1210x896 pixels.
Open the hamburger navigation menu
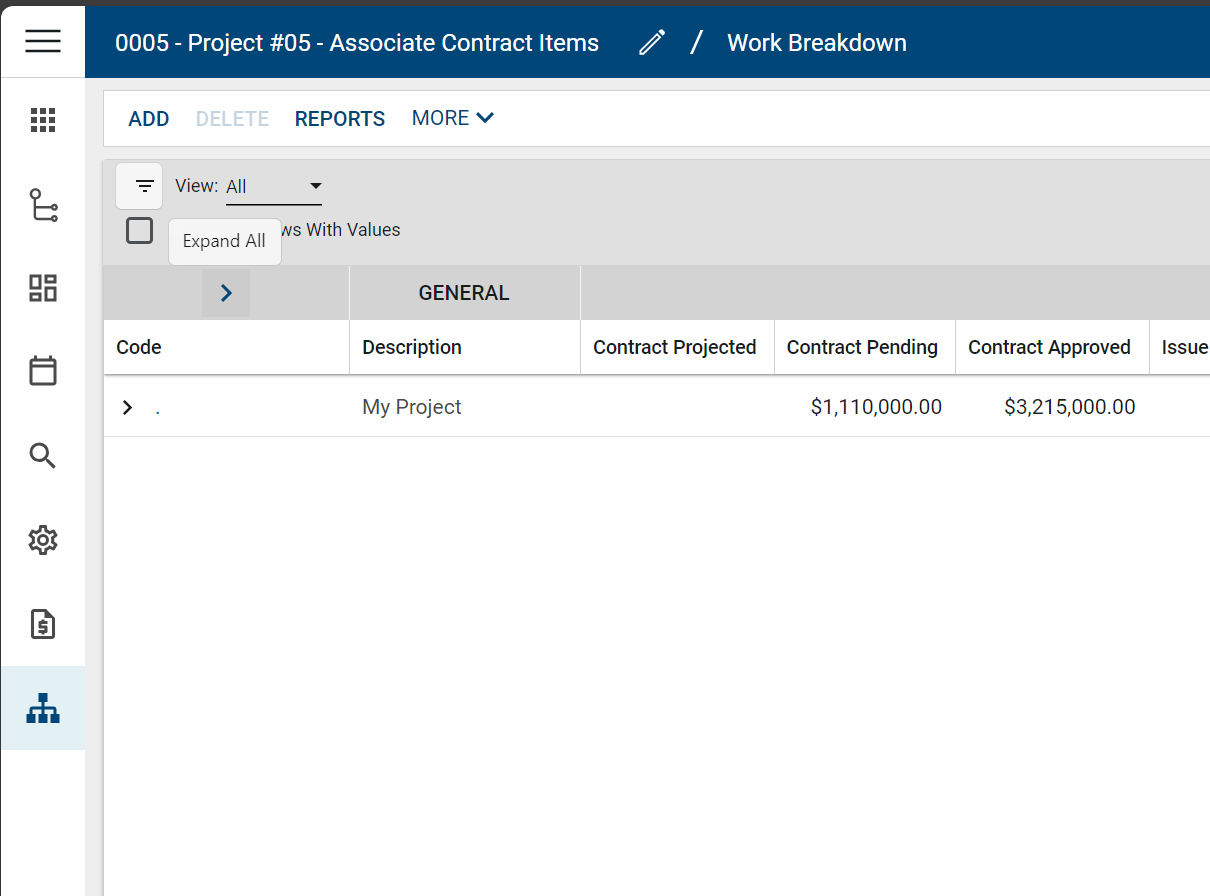pyautogui.click(x=43, y=41)
